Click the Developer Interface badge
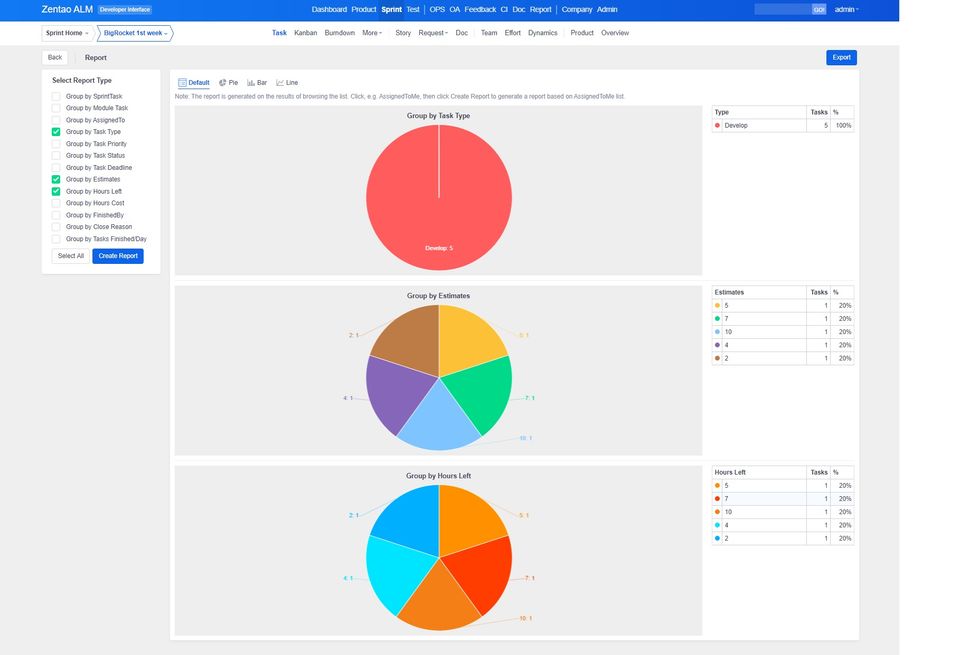The width and height of the screenshot is (960, 655). [125, 9]
